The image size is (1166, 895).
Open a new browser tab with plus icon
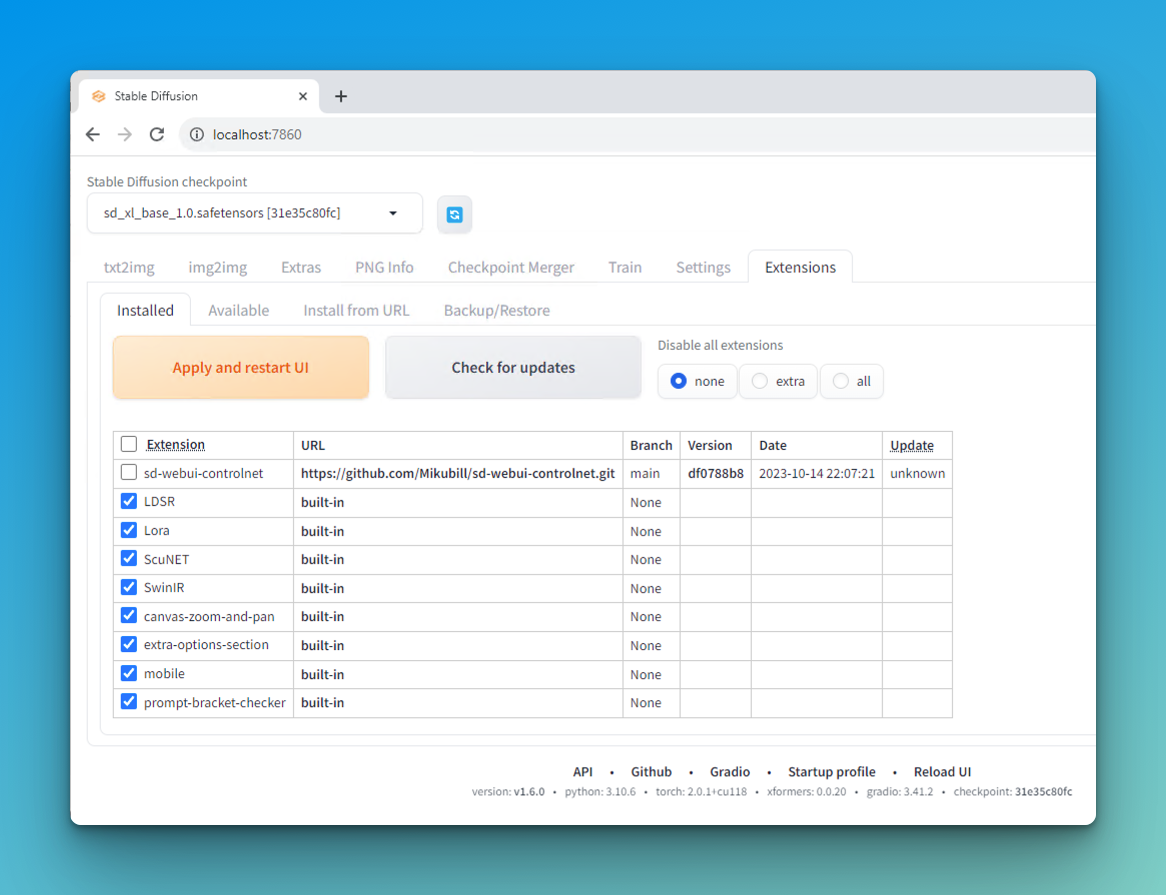pos(341,96)
